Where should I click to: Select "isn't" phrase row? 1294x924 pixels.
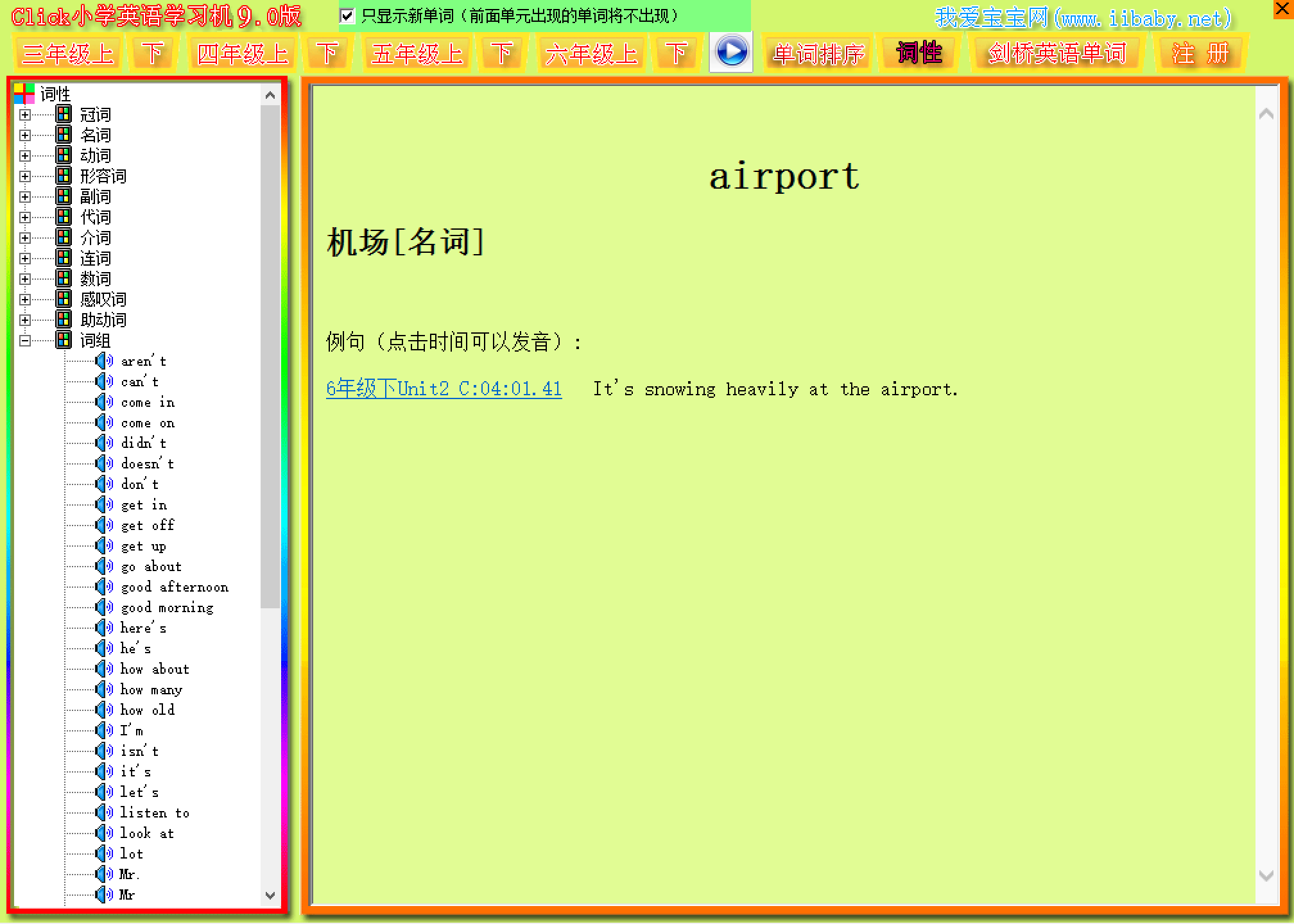click(139, 751)
